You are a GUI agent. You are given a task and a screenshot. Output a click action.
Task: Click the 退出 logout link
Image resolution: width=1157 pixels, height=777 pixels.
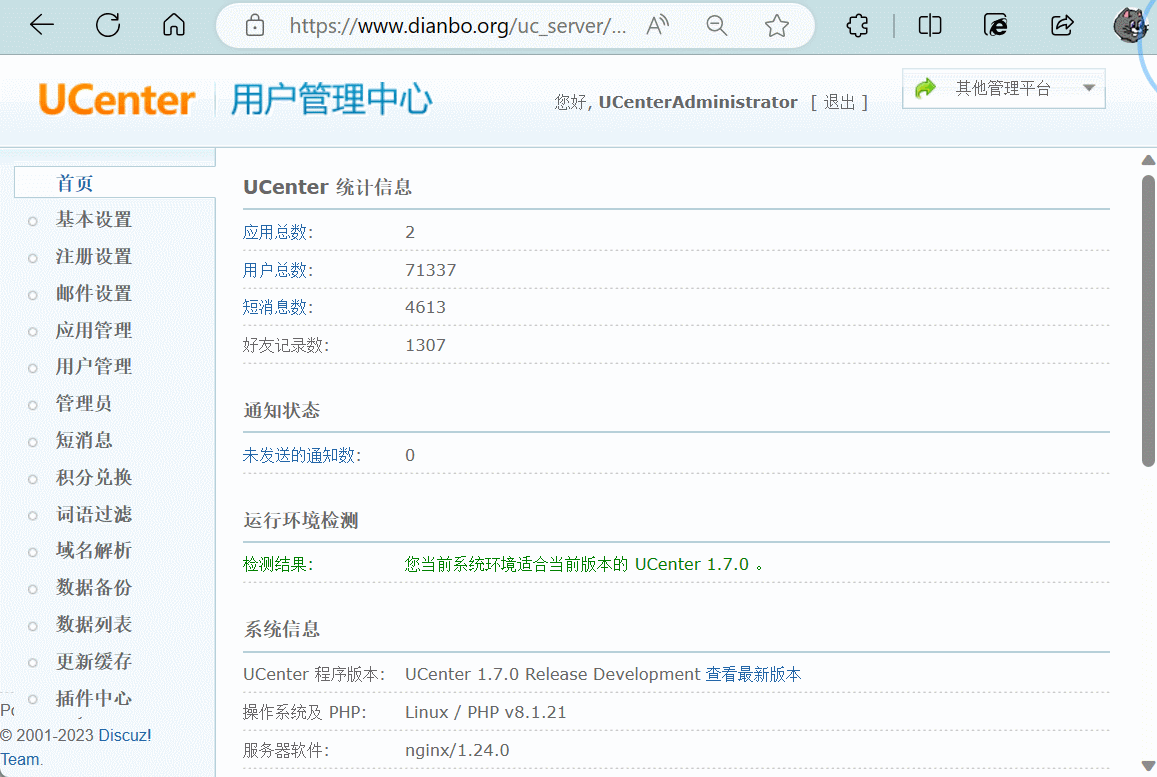pos(839,102)
